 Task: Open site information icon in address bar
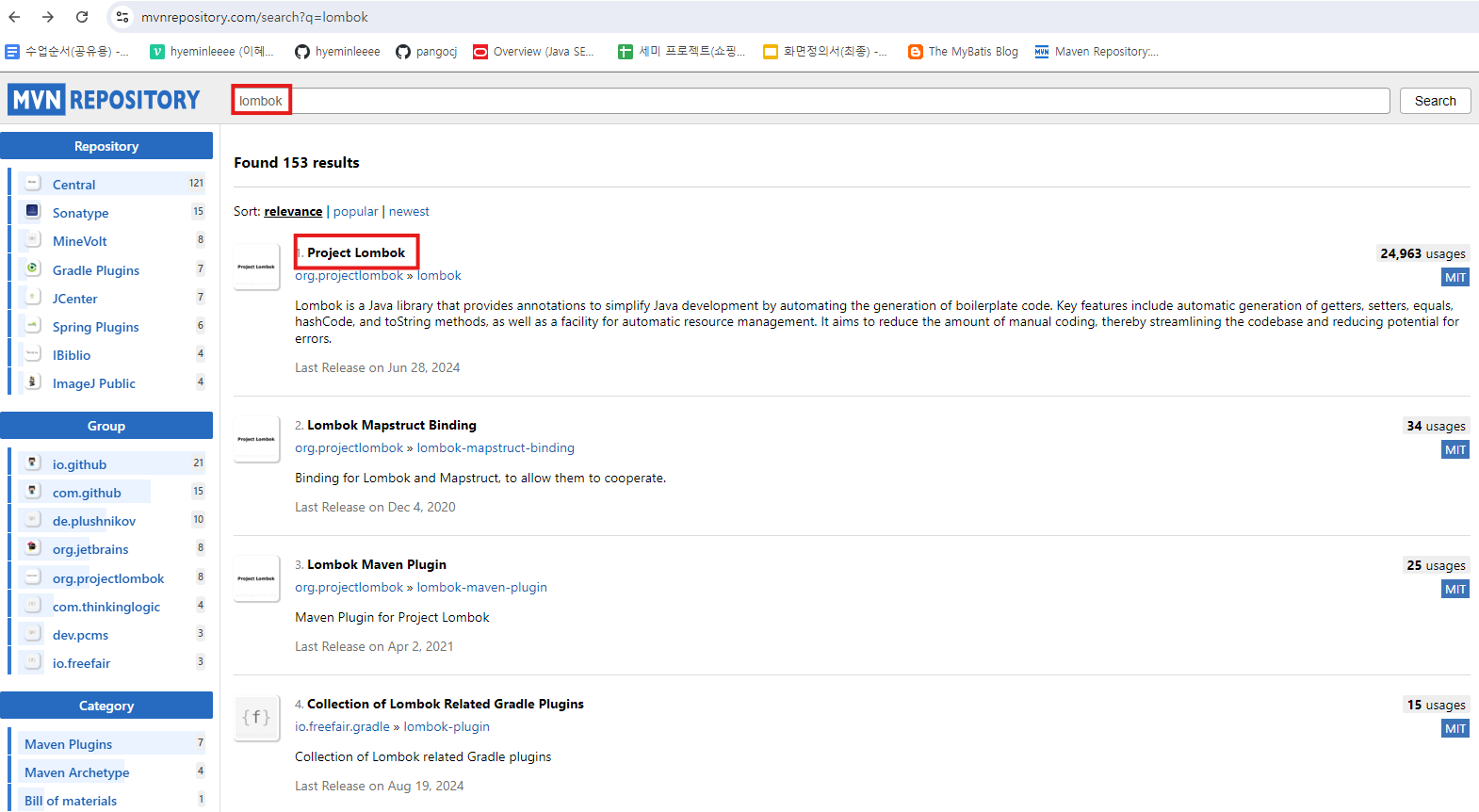tap(122, 17)
